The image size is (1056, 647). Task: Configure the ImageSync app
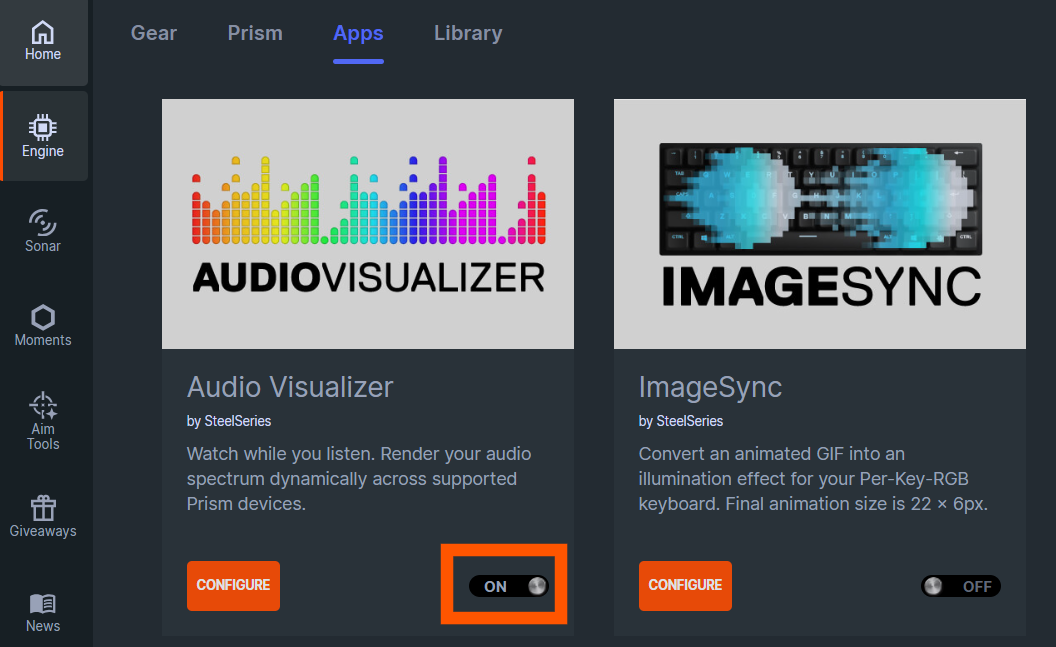click(x=685, y=585)
